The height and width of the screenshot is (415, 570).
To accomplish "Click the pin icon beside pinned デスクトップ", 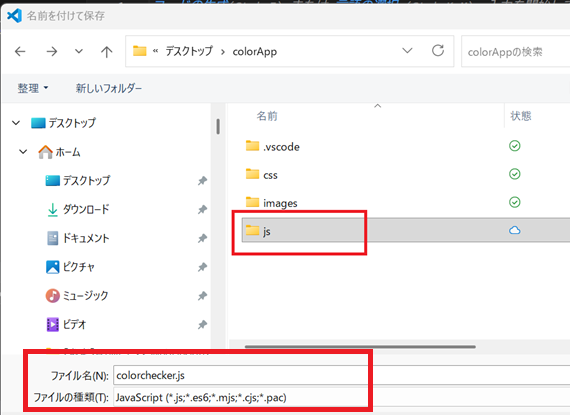I will 202,180.
